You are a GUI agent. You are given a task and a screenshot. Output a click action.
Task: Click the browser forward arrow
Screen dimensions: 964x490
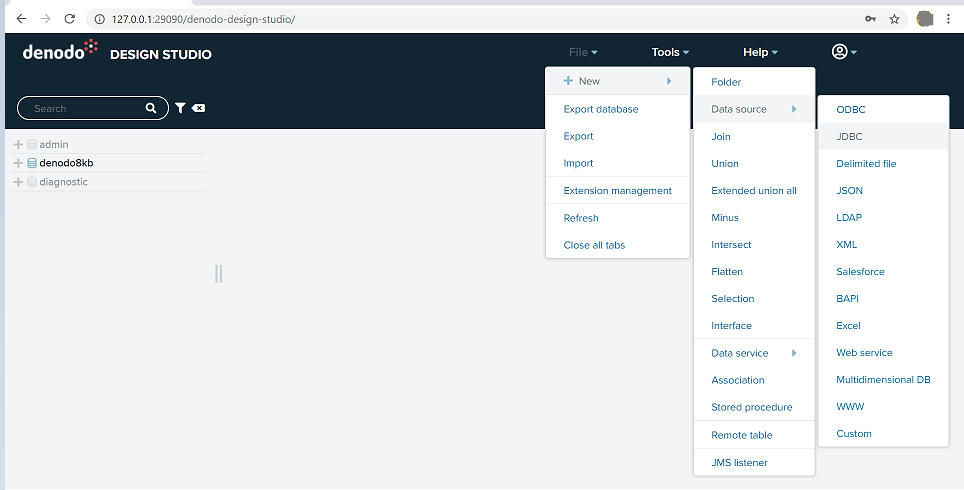point(45,19)
